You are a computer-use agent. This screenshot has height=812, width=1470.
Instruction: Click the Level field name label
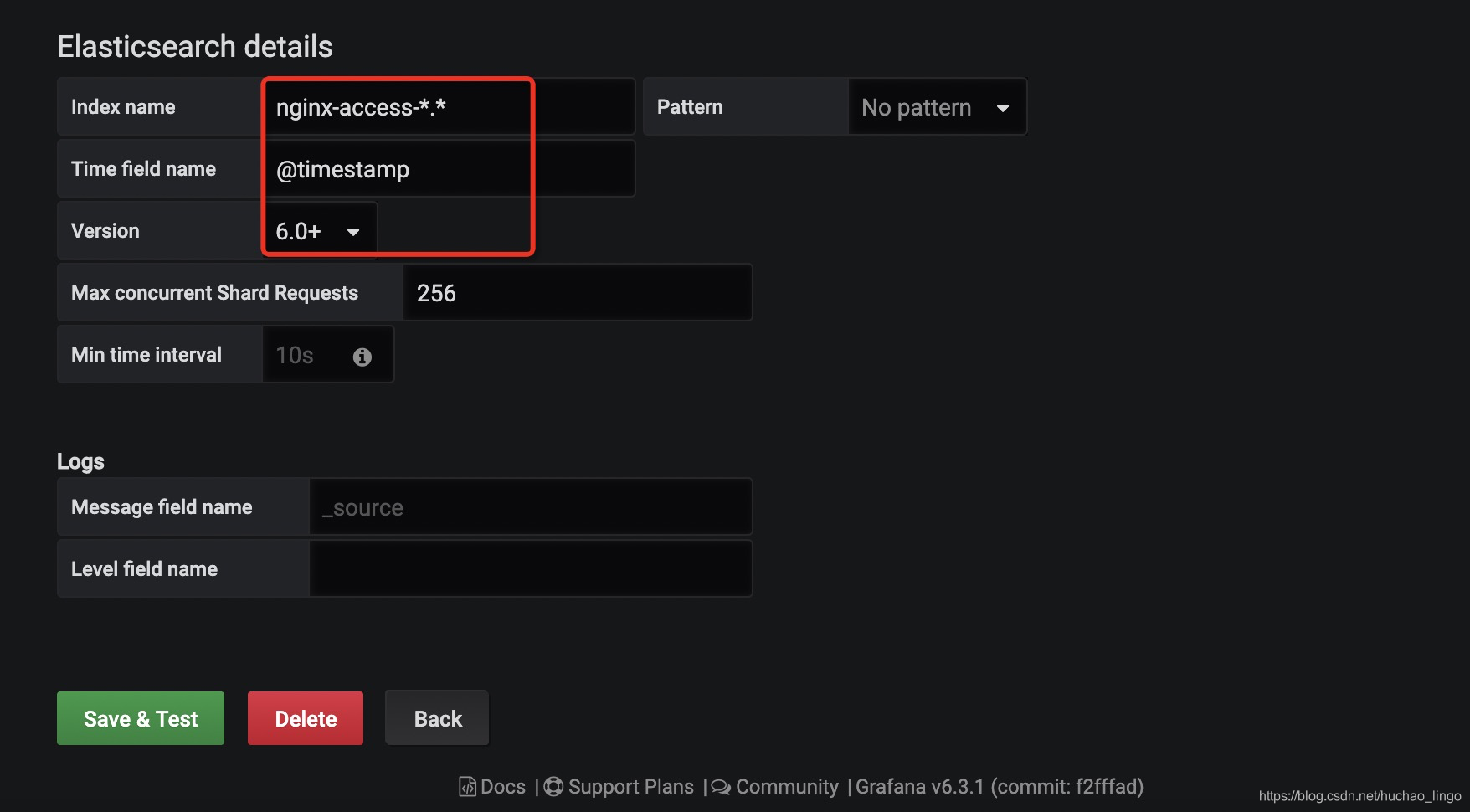point(144,569)
